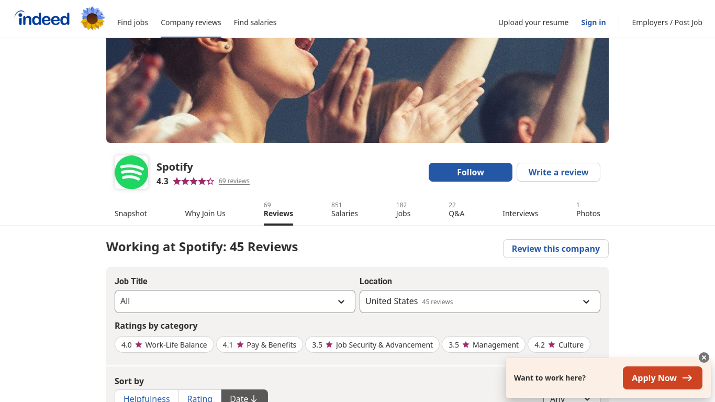This screenshot has height=402, width=715.
Task: Open Find salaries in the header
Action: 255,22
